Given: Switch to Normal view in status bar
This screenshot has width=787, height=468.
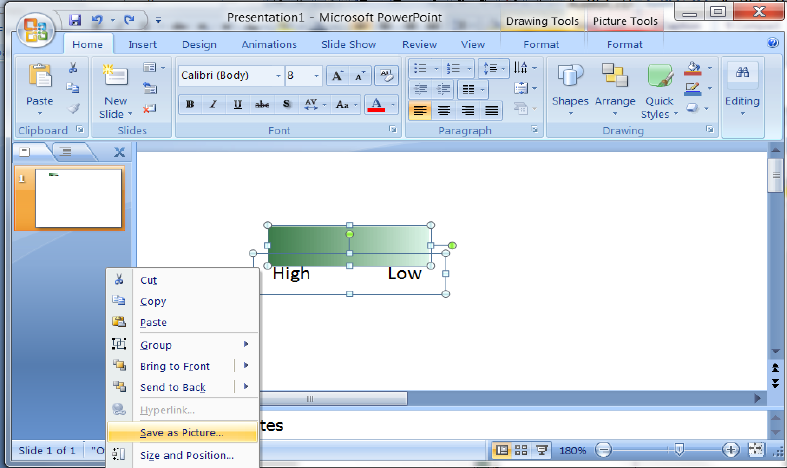Looking at the screenshot, I should [x=501, y=450].
